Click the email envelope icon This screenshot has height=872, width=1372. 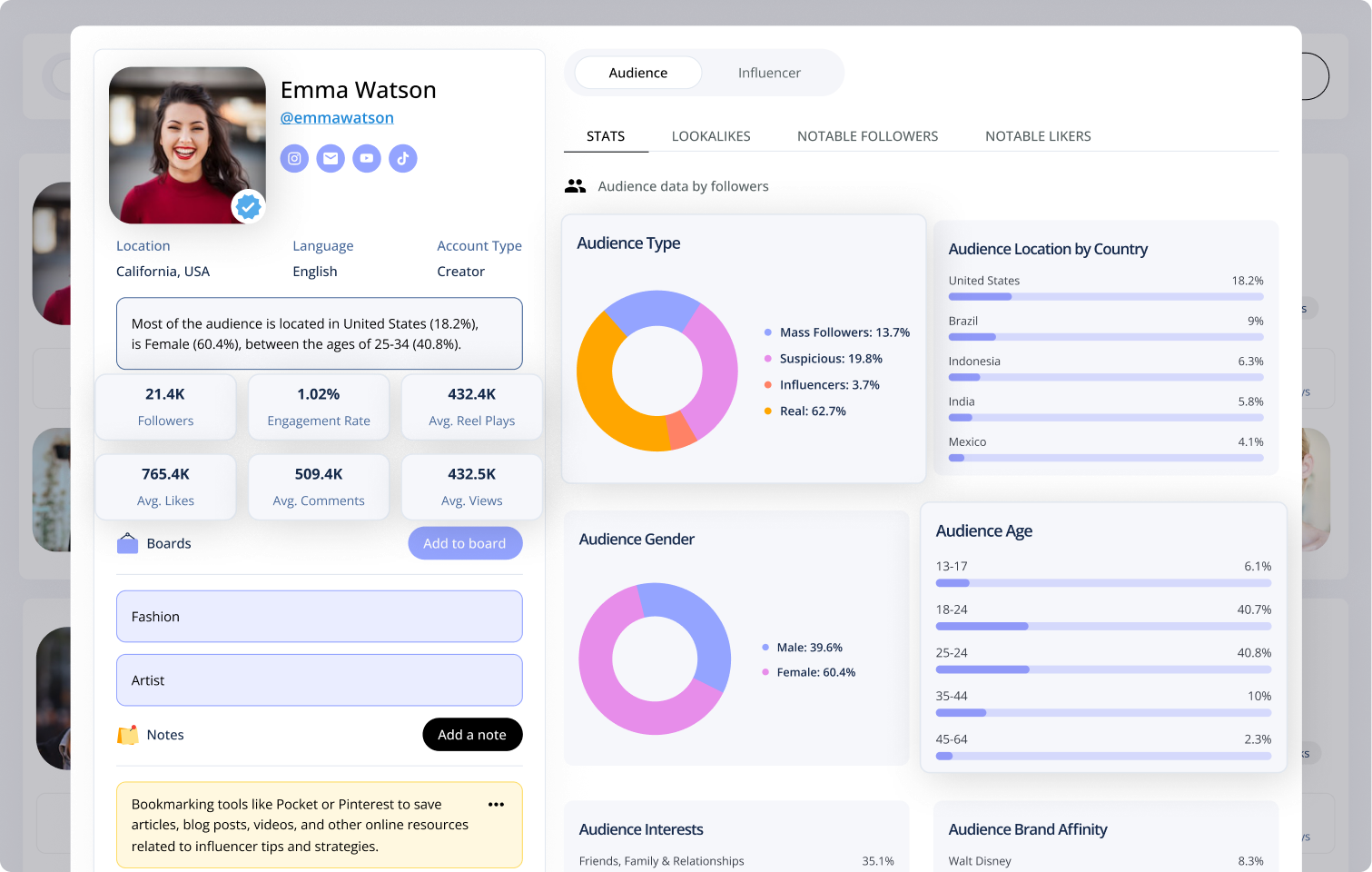[x=331, y=158]
